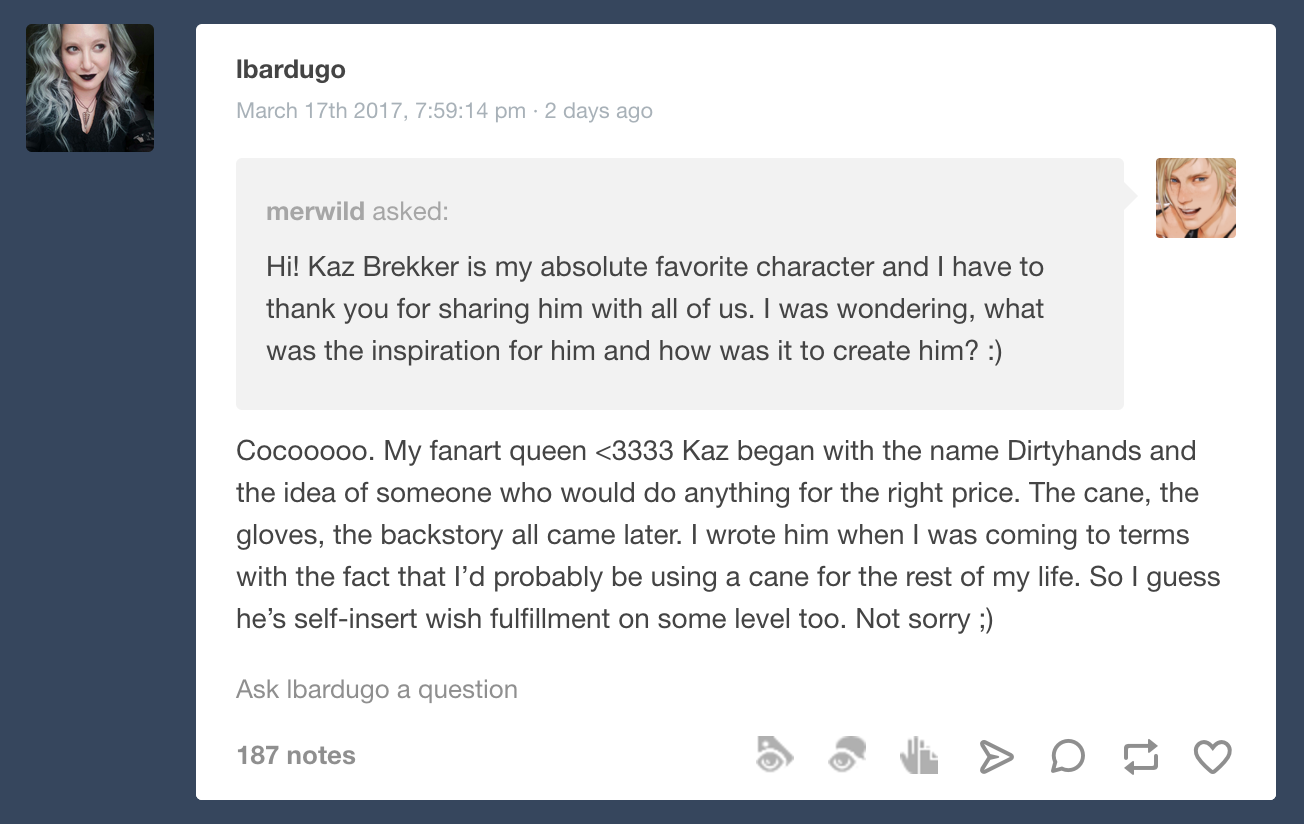Click the heart icon to like post
1304x824 pixels.
tap(1212, 757)
